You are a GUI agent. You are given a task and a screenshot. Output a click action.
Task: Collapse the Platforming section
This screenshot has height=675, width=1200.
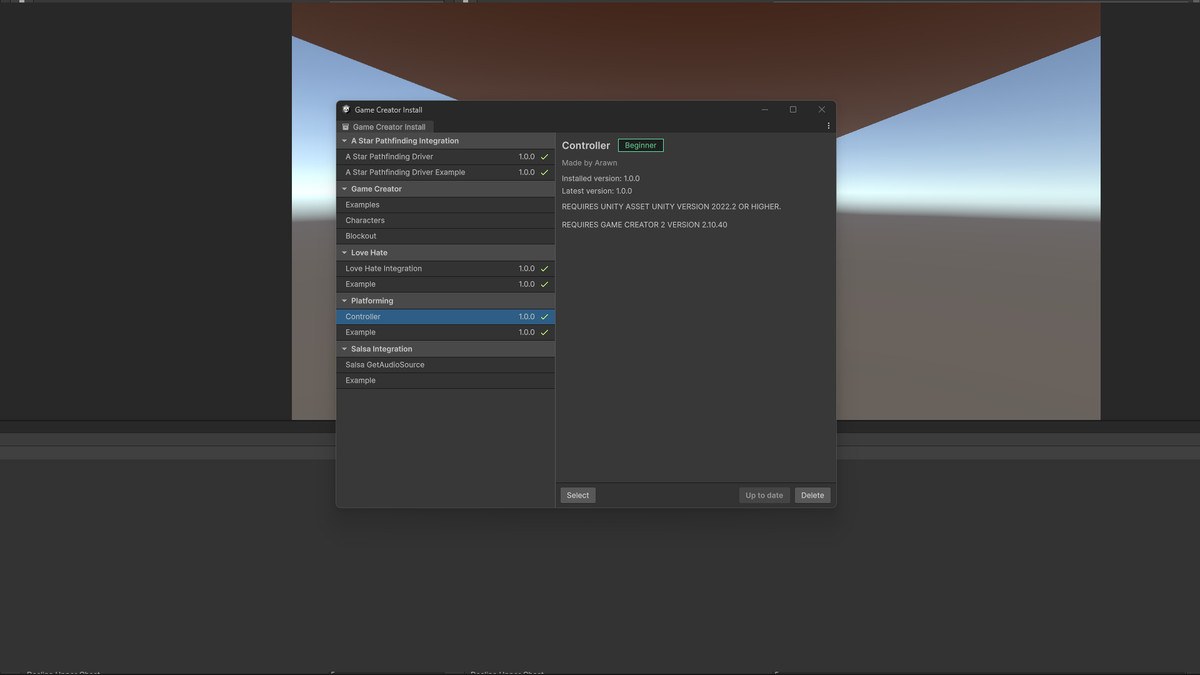pos(344,301)
